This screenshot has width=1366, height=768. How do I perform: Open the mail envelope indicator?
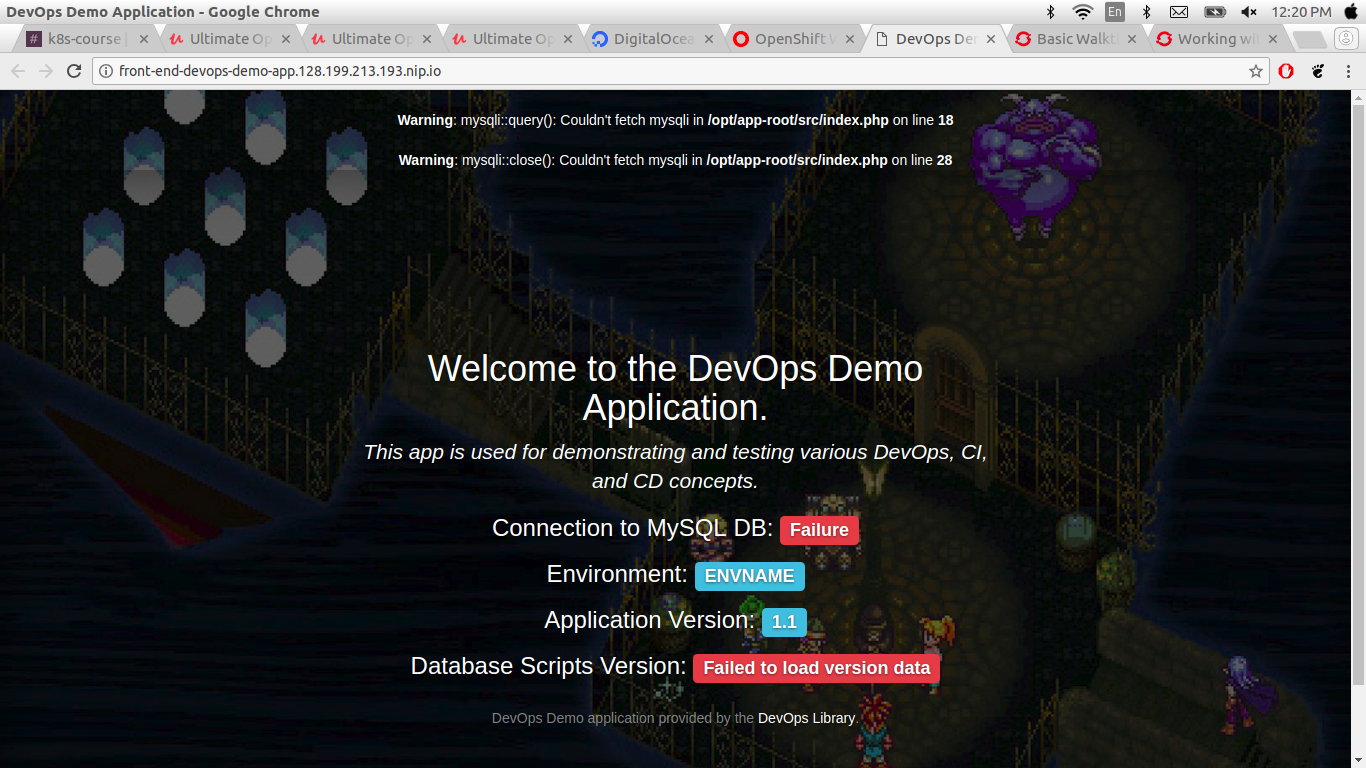[x=1179, y=12]
